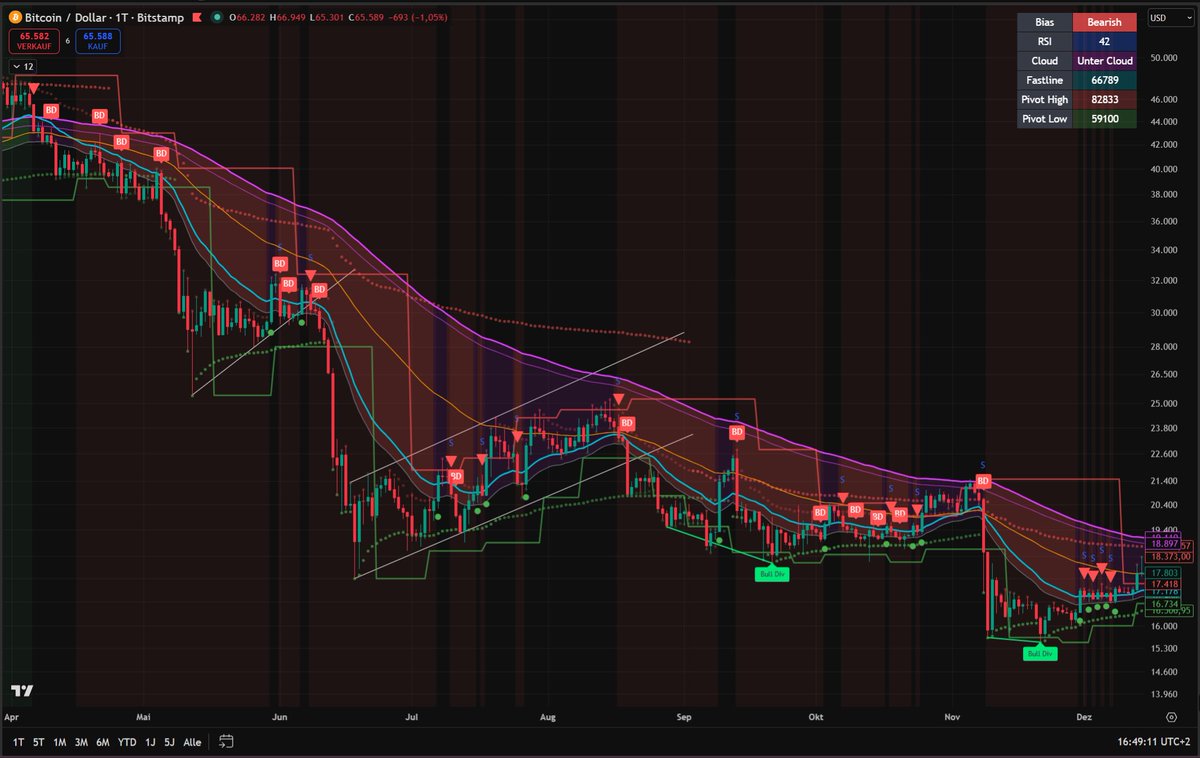This screenshot has width=1200, height=758.
Task: Select the YTD time range
Action: coord(127,742)
